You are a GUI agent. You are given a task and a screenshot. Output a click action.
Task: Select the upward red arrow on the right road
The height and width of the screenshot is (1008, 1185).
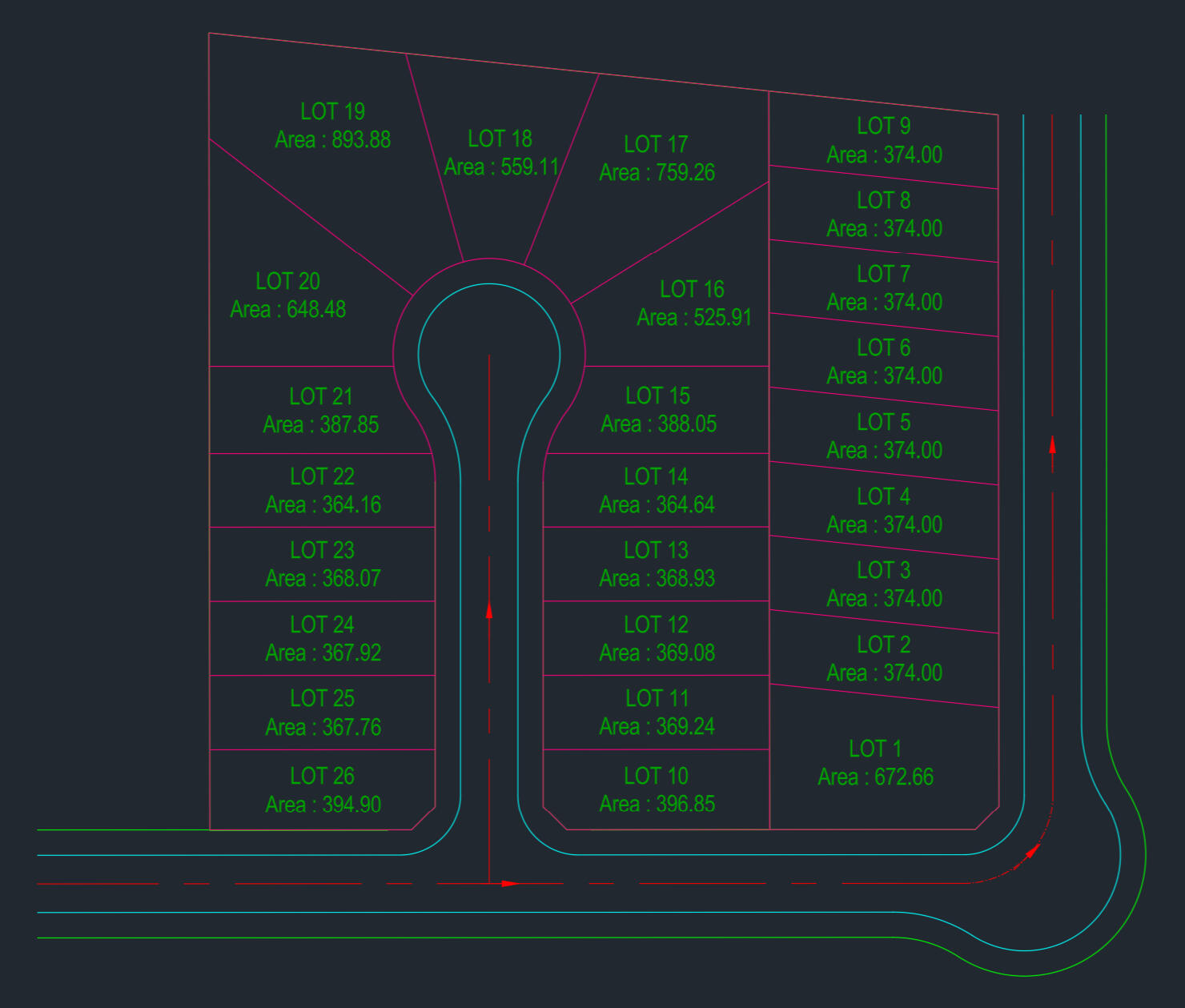[1052, 444]
